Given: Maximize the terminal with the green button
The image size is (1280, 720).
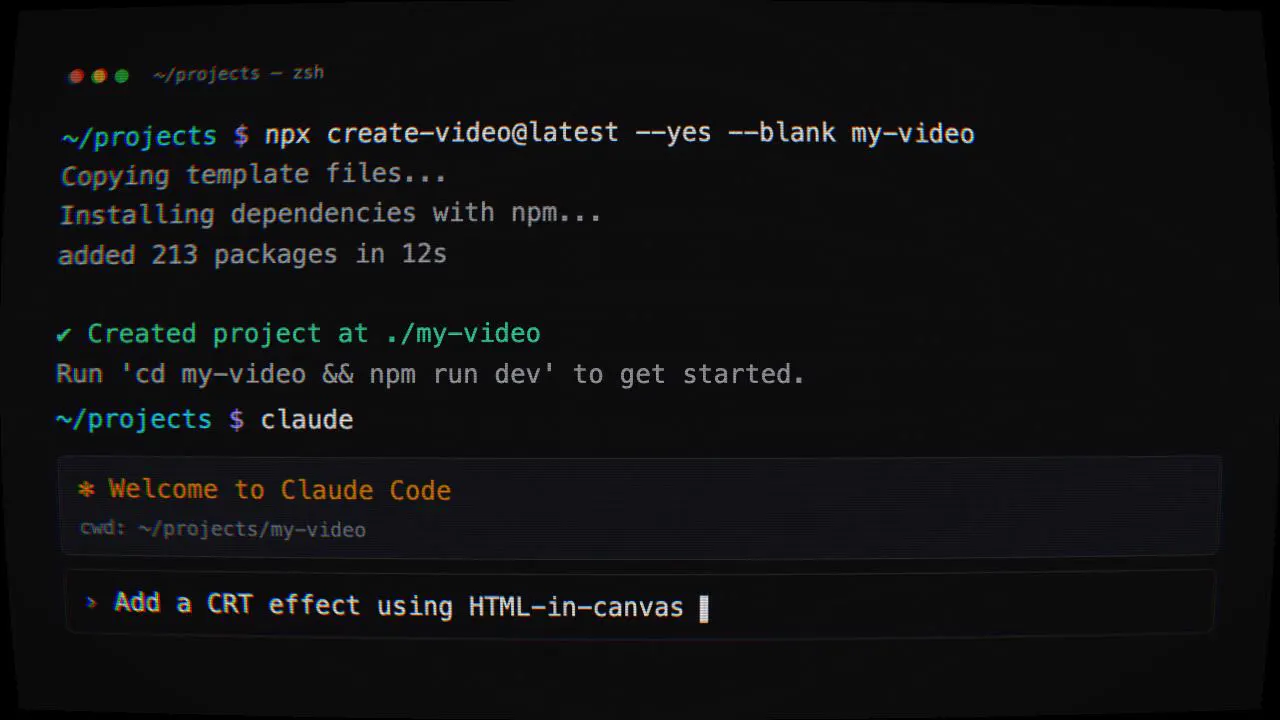Looking at the screenshot, I should pyautogui.click(x=121, y=76).
